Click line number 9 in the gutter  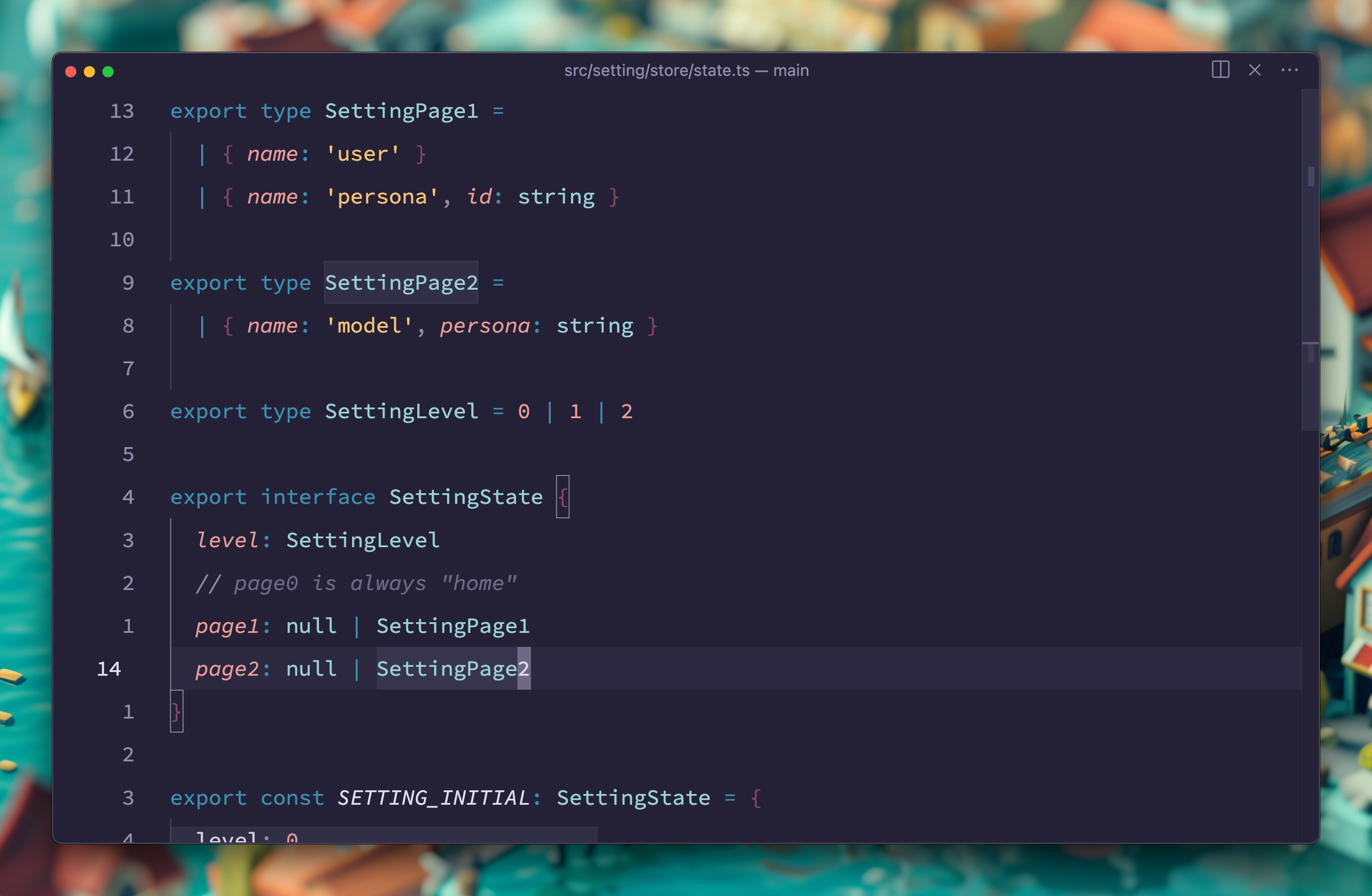(x=128, y=283)
